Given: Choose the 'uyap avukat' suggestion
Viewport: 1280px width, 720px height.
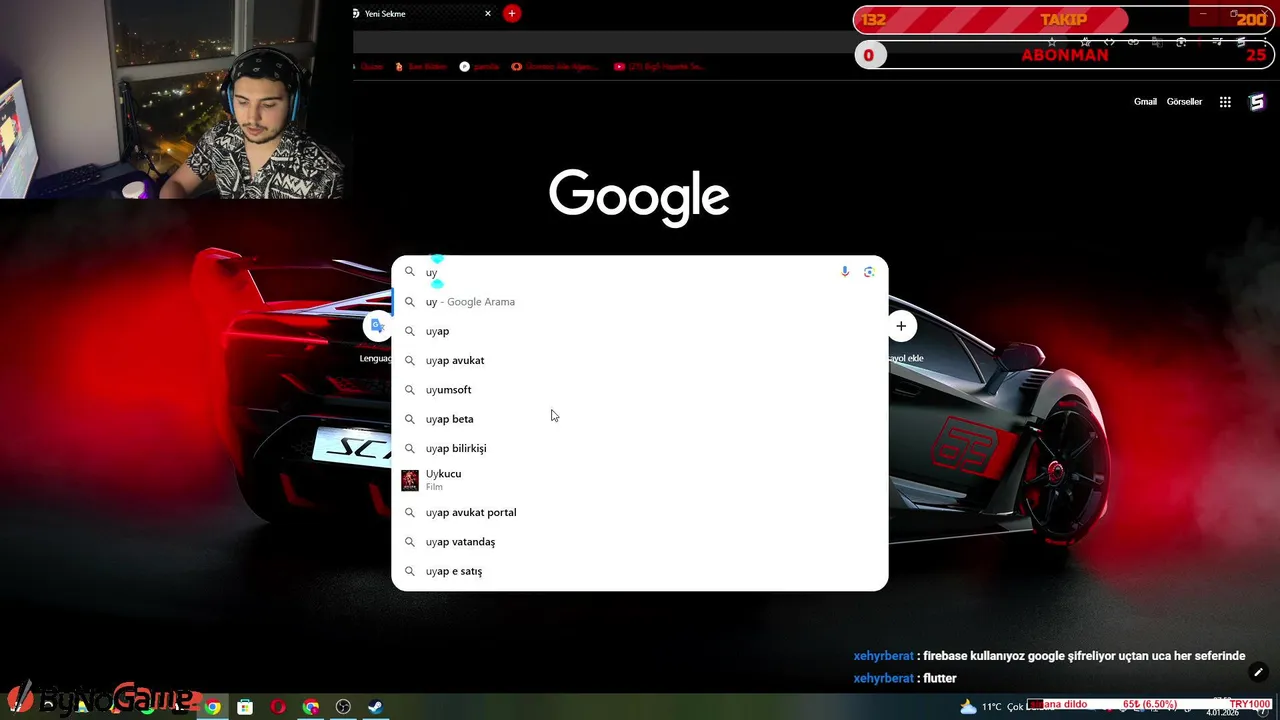Looking at the screenshot, I should (x=640, y=360).
